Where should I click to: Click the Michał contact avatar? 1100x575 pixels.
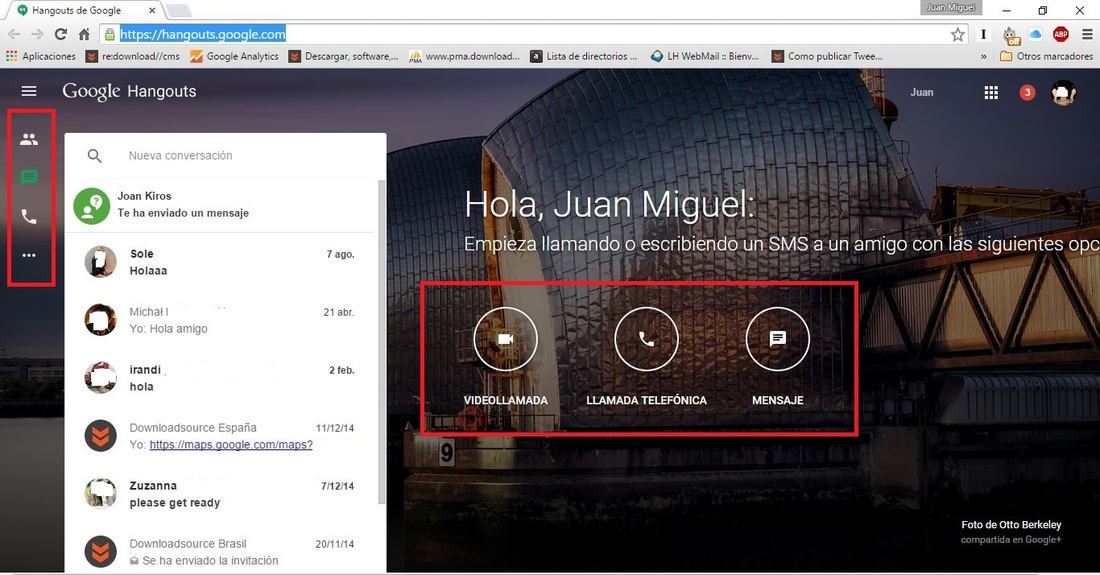pyautogui.click(x=100, y=320)
